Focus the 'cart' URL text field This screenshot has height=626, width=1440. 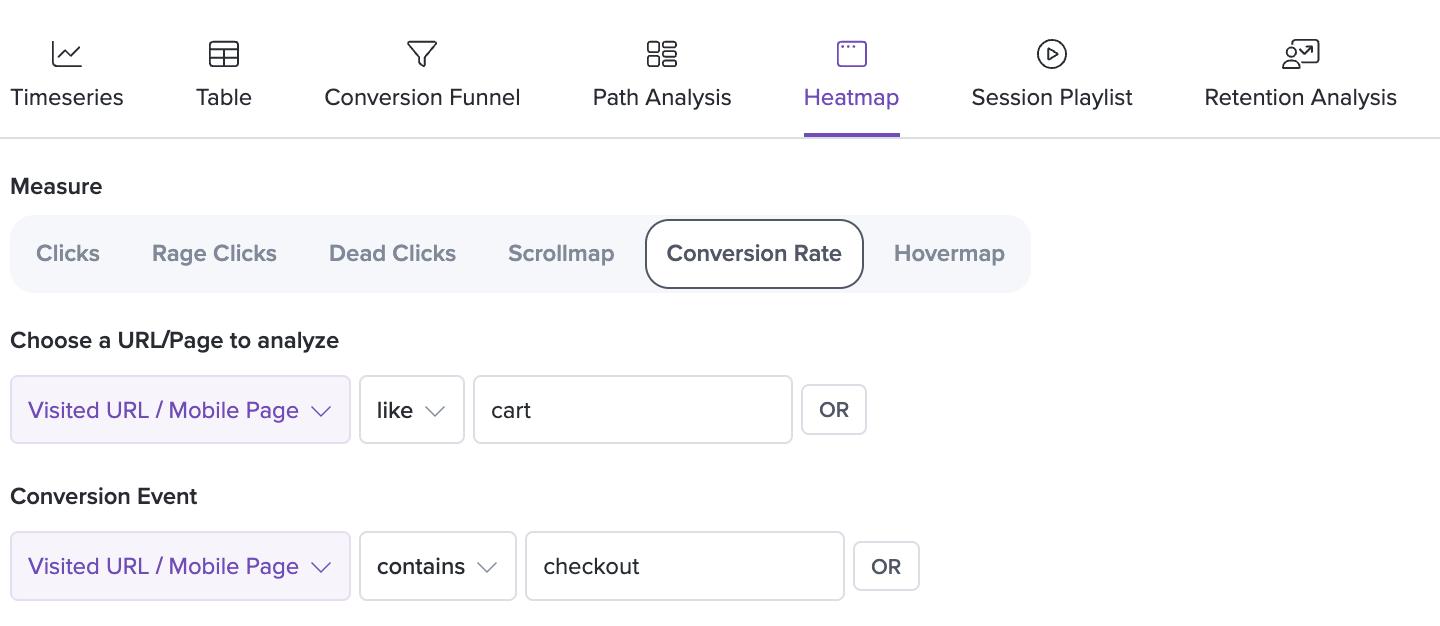click(633, 410)
